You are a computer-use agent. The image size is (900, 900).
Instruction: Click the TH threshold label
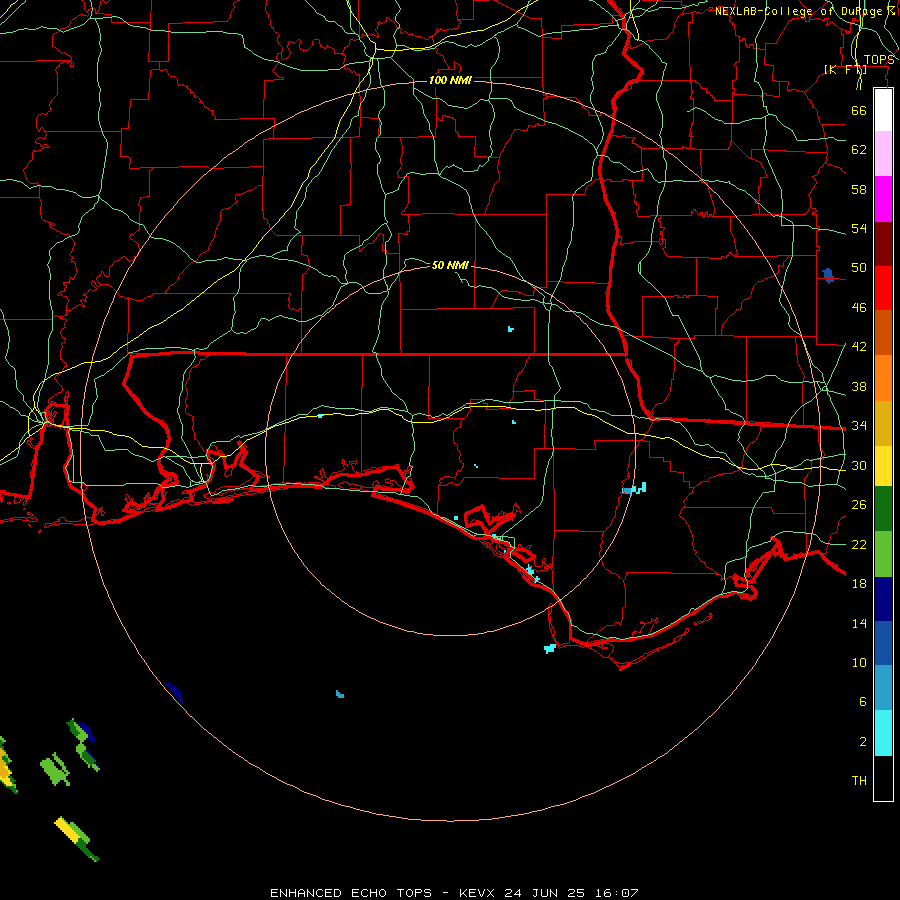tap(859, 781)
